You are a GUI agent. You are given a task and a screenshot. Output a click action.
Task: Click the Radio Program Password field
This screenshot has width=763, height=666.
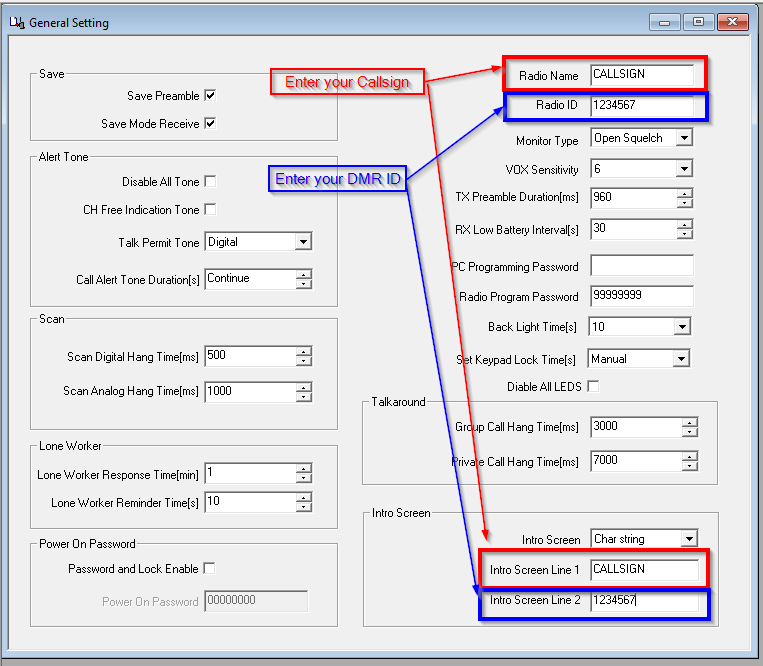point(642,296)
